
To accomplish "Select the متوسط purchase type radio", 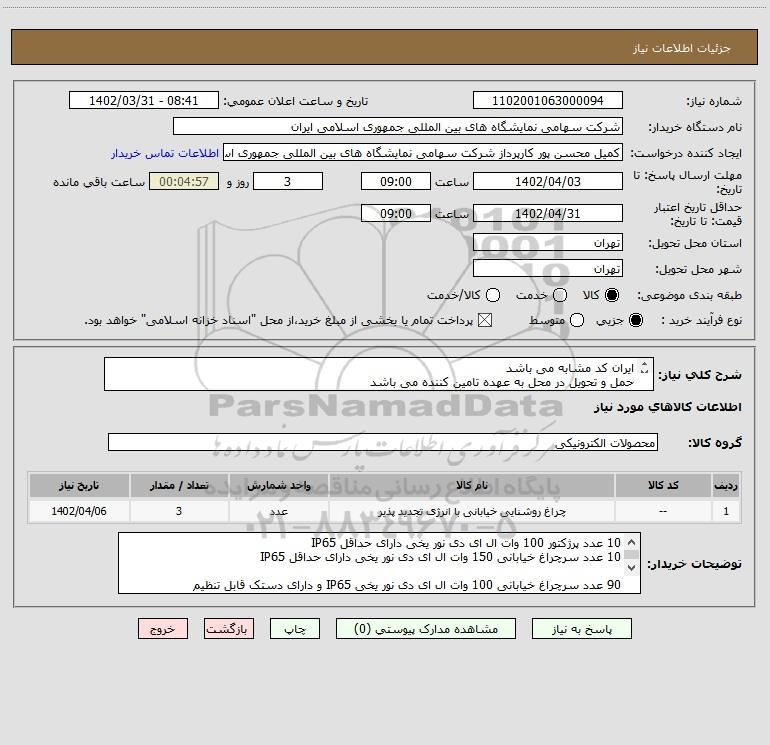I will coord(577,320).
